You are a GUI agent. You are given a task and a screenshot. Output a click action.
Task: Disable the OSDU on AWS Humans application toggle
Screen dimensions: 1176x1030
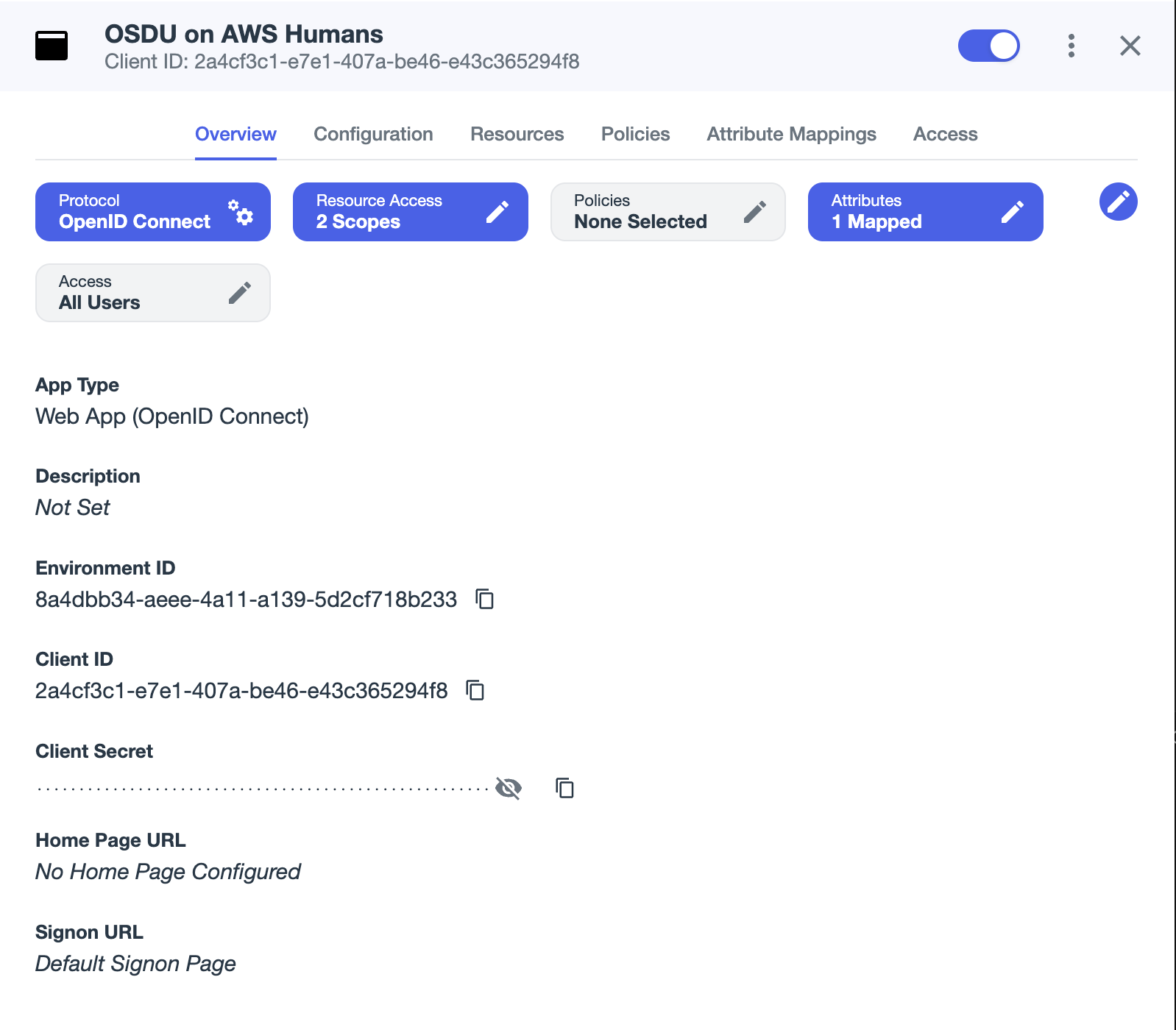(x=988, y=46)
